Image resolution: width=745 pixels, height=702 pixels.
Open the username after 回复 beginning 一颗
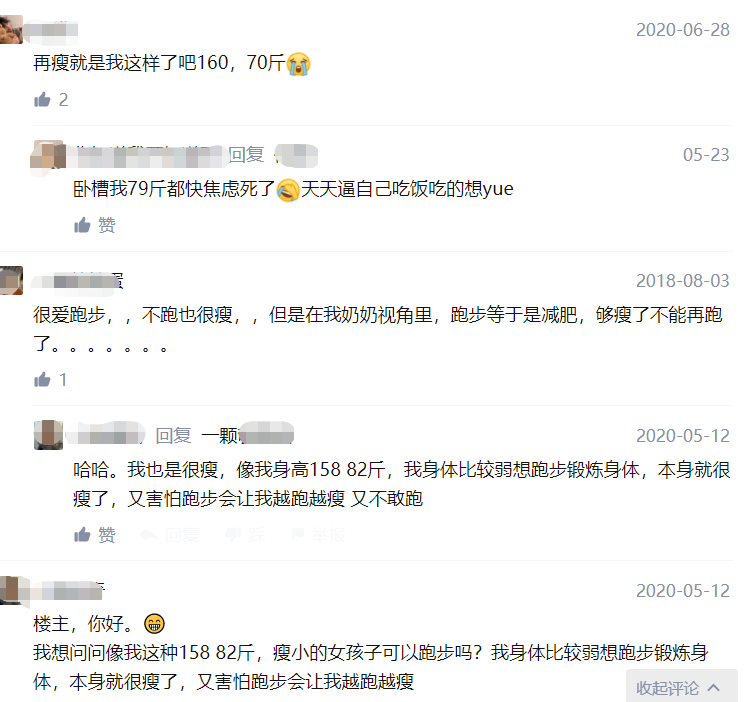248,434
